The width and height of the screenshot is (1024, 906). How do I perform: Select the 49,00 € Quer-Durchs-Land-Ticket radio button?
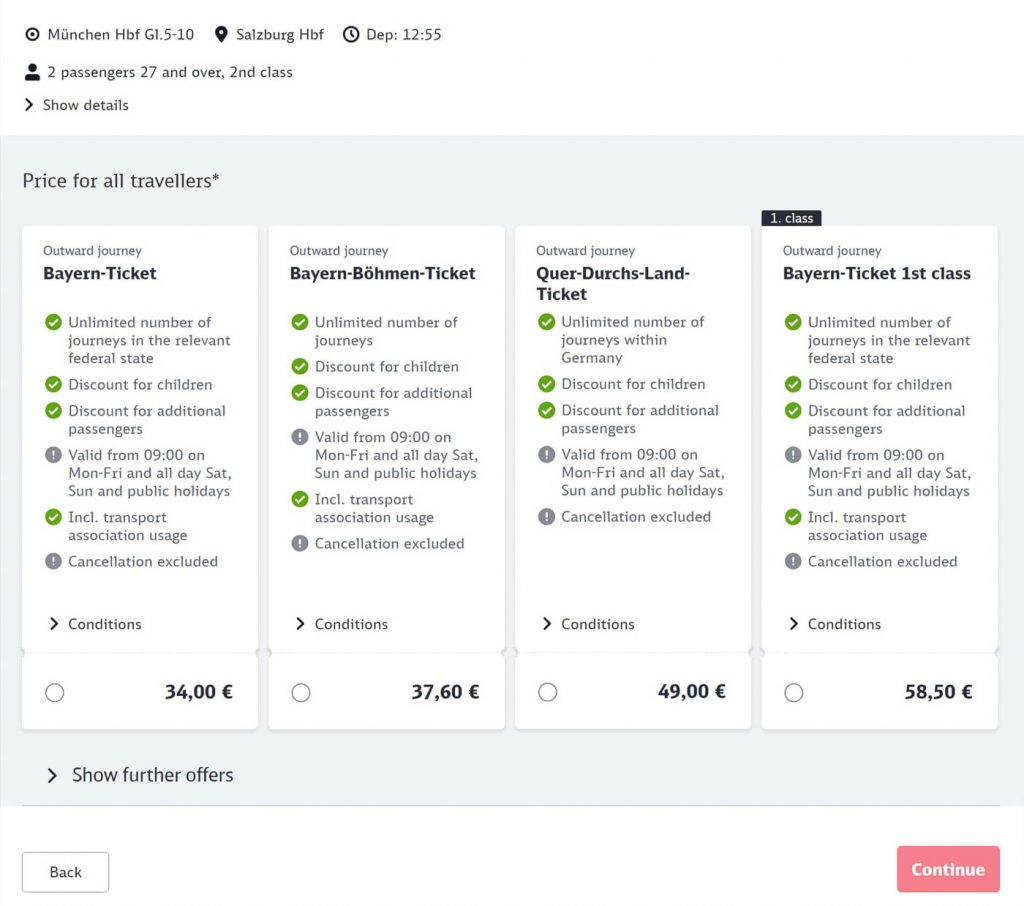[x=548, y=692]
